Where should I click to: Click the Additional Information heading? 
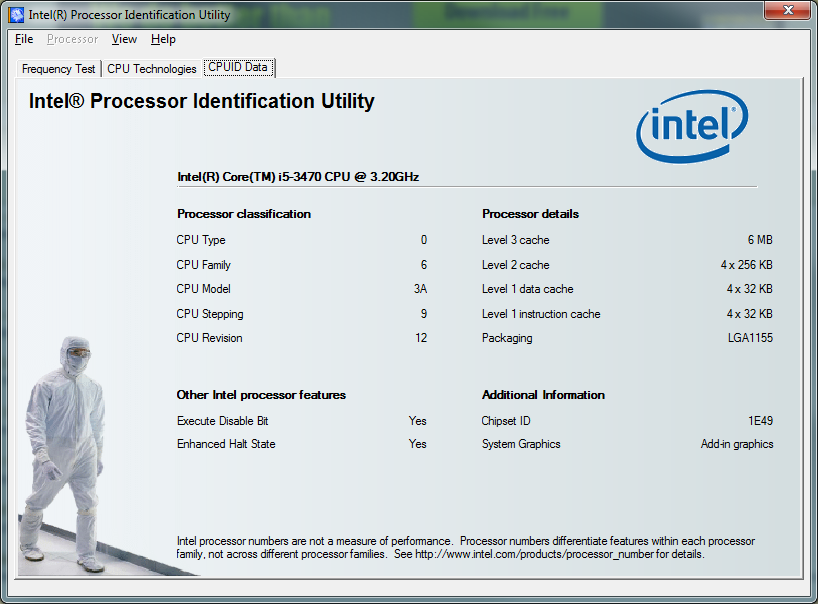pyautogui.click(x=543, y=395)
